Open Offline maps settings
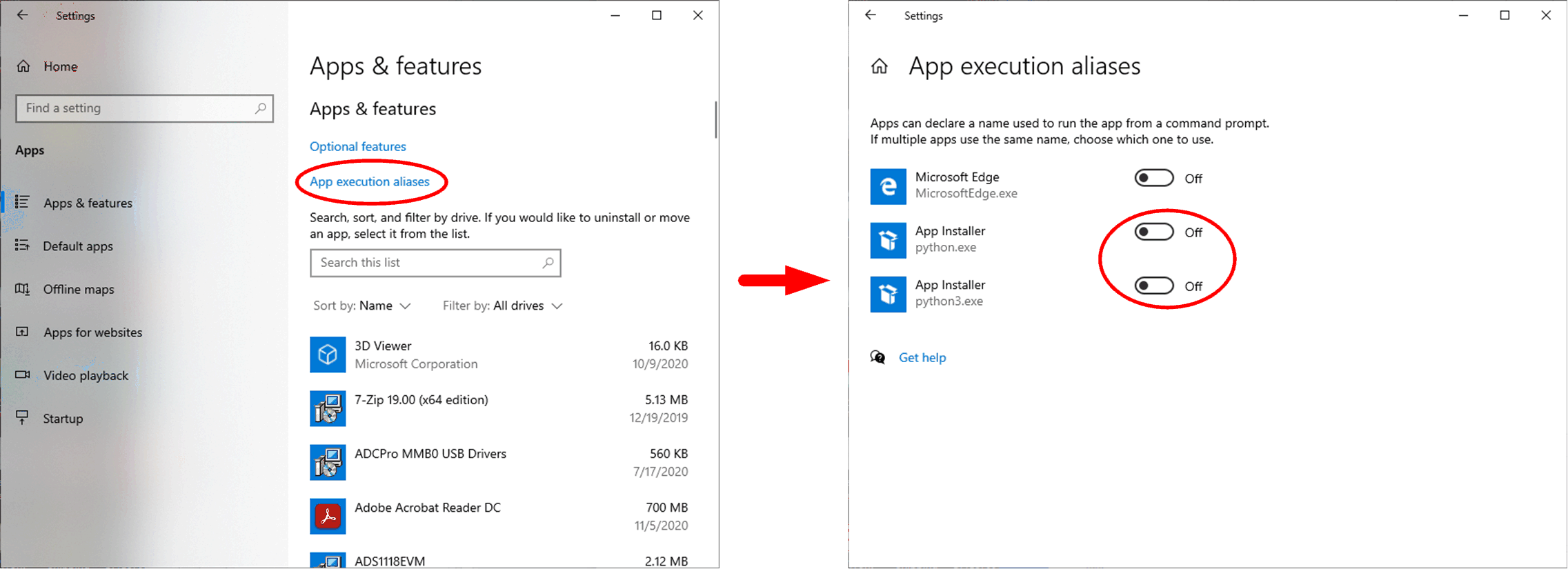The image size is (1568, 569). point(78,289)
